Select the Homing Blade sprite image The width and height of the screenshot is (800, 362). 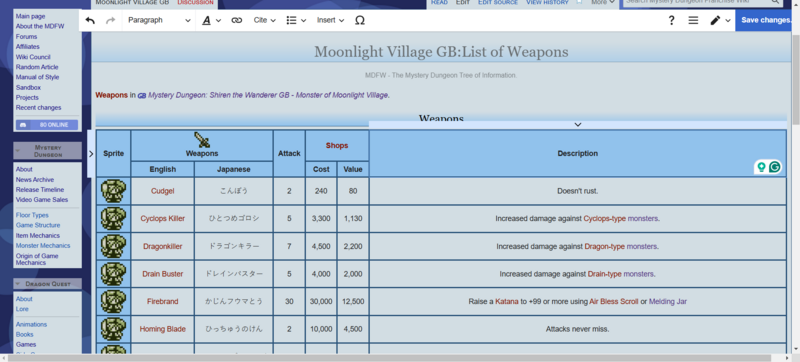click(x=113, y=329)
